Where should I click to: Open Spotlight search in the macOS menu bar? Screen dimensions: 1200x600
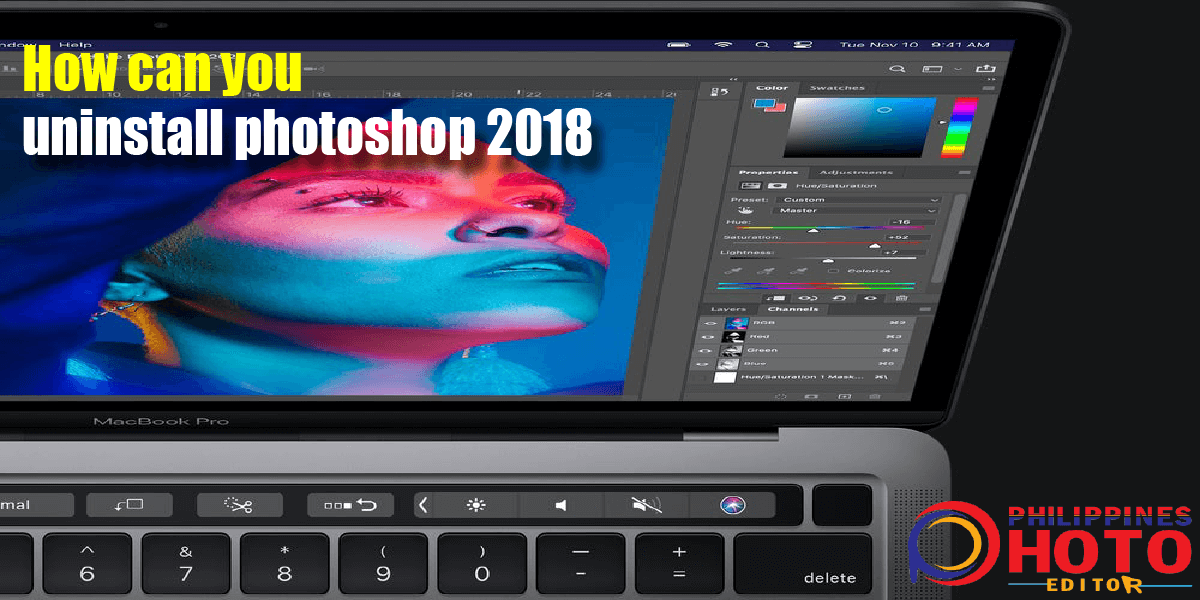(762, 45)
